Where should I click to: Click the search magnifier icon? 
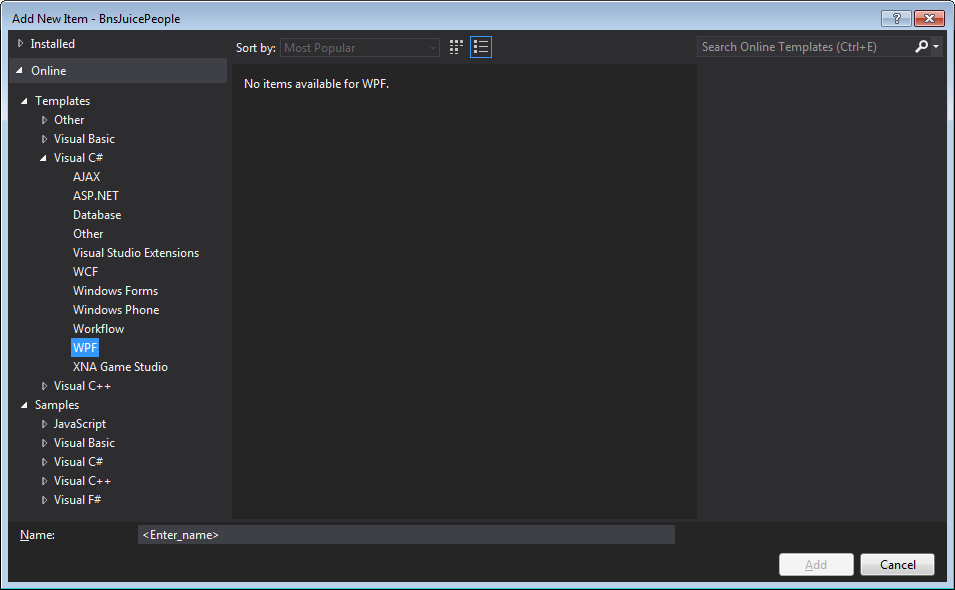[922, 47]
